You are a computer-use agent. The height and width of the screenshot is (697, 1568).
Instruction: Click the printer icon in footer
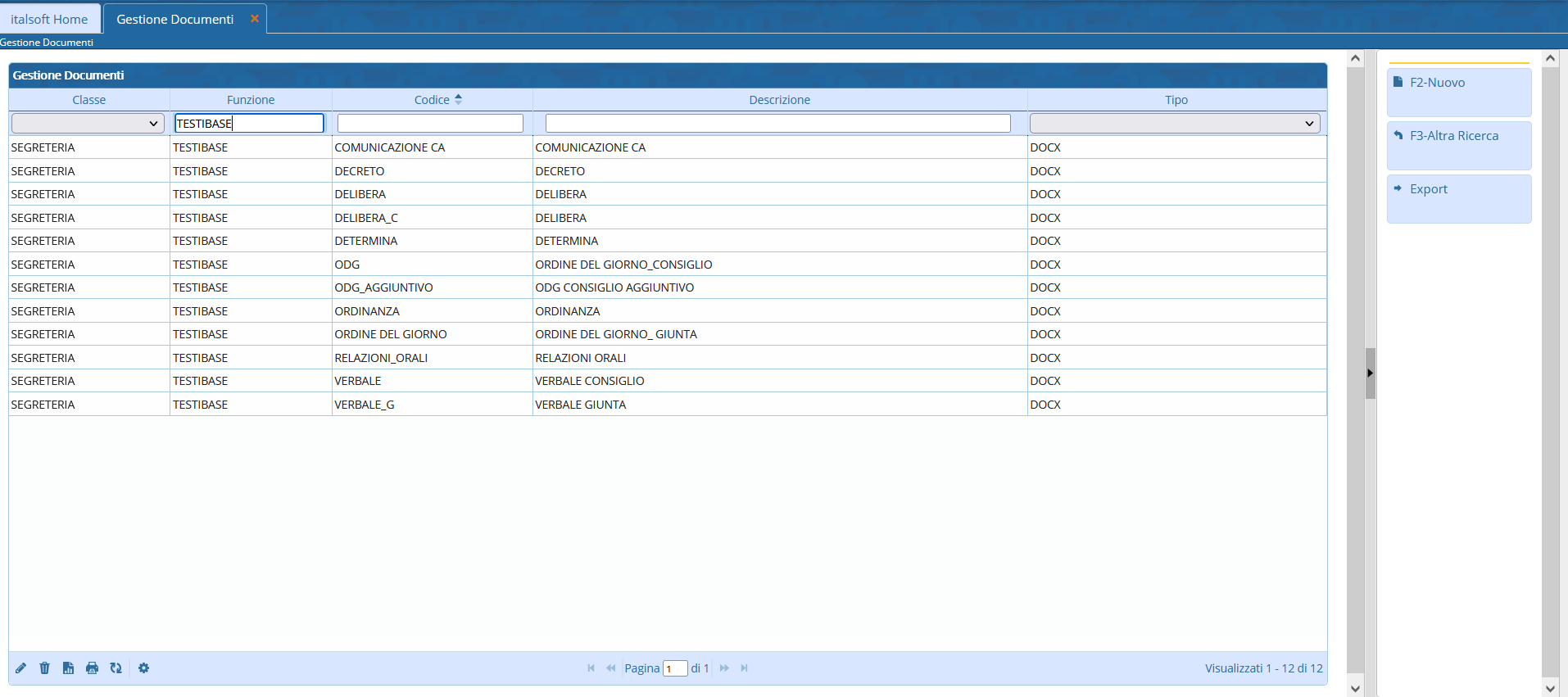pos(92,668)
